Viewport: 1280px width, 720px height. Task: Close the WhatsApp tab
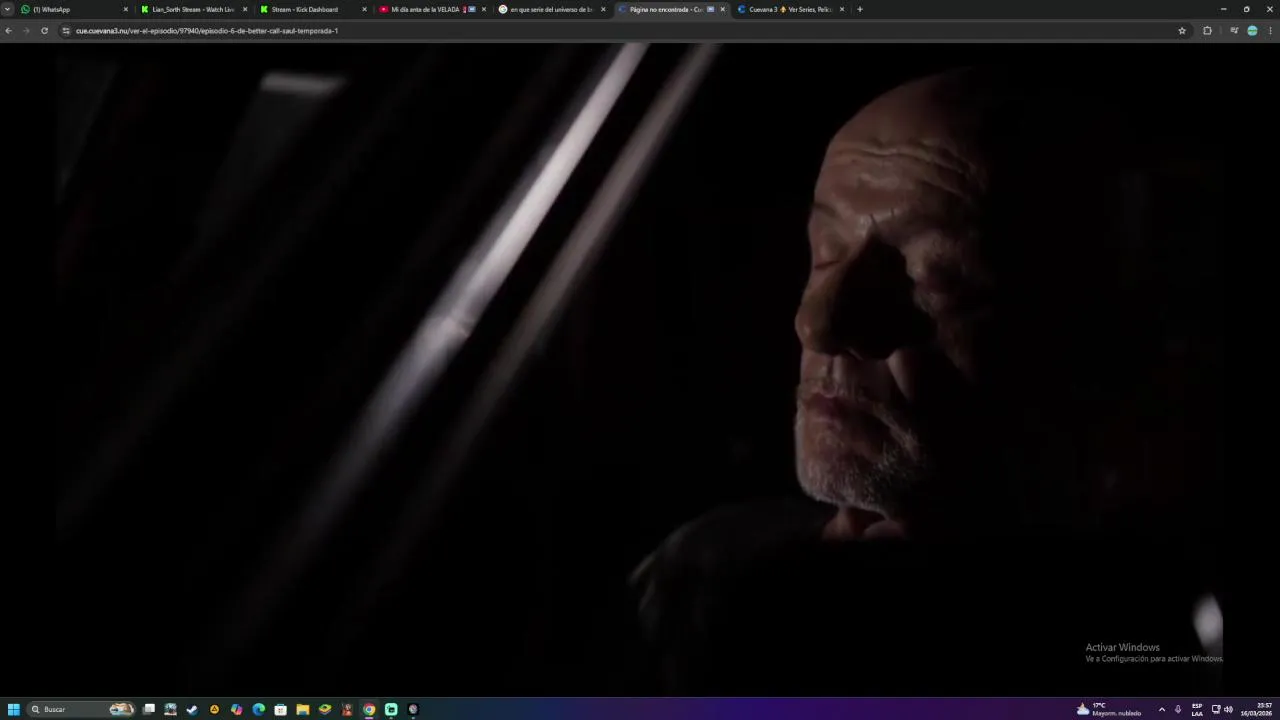[x=126, y=9]
